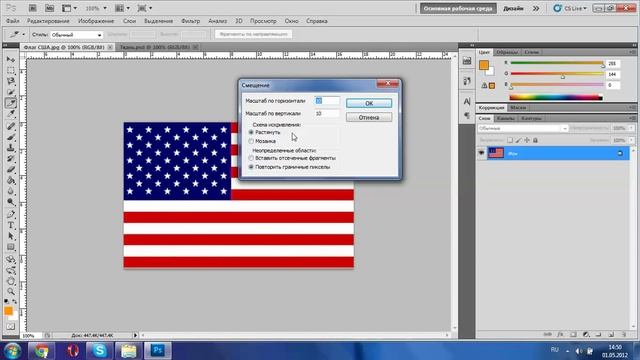Select the 3D Rotate tool
Image resolution: width=640 pixels, height=360 pixels.
[11, 259]
